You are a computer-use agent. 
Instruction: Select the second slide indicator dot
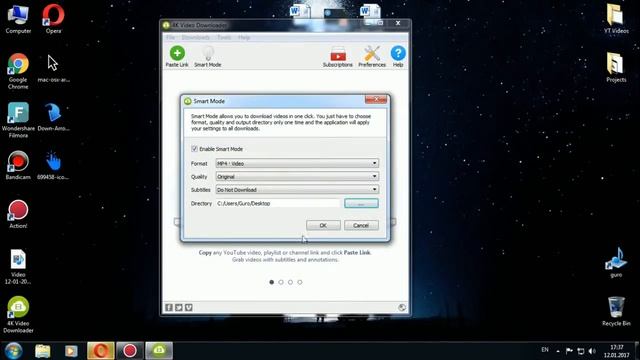coord(281,282)
